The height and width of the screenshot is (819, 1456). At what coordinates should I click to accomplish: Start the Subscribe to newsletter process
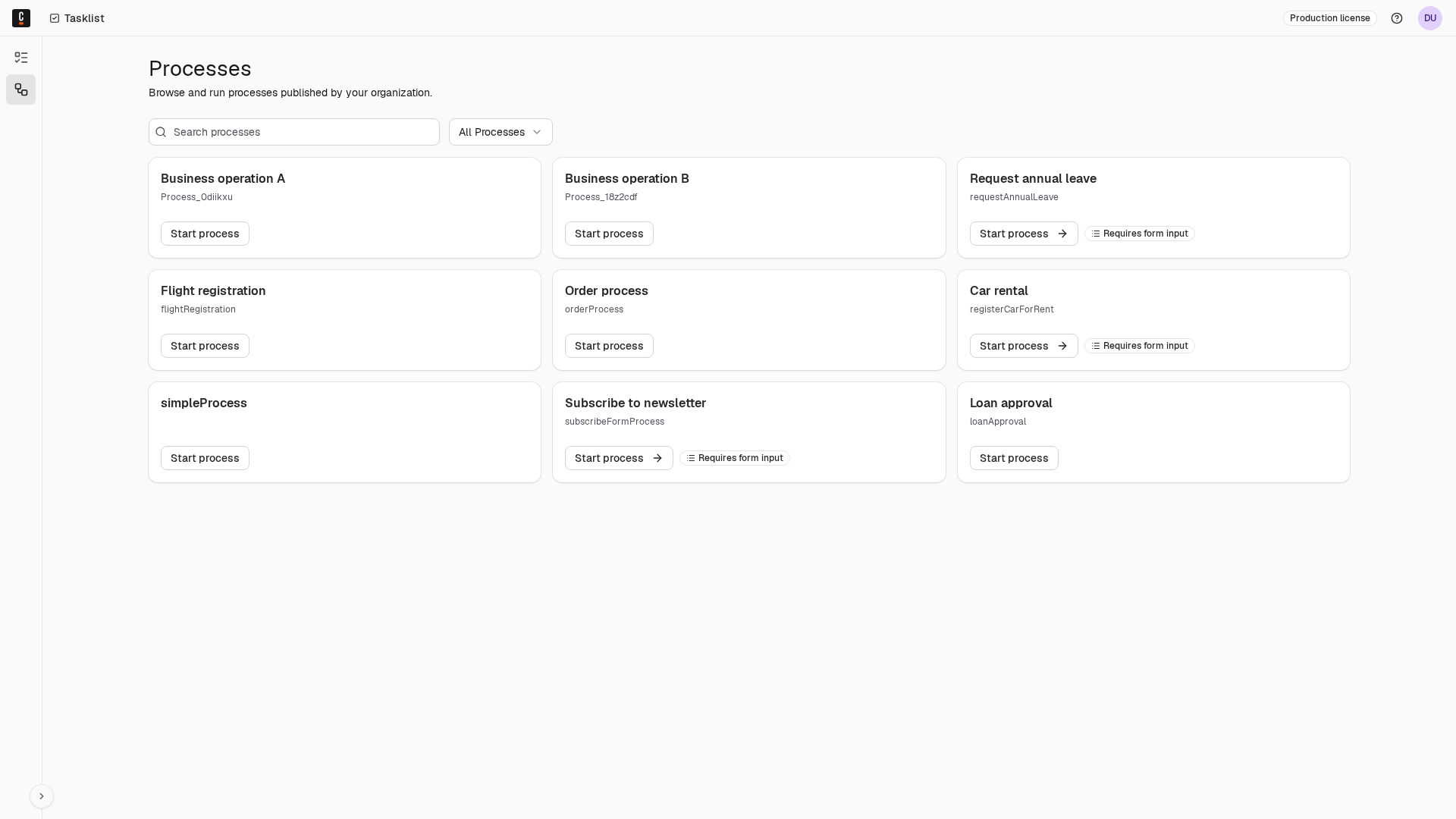(x=619, y=458)
